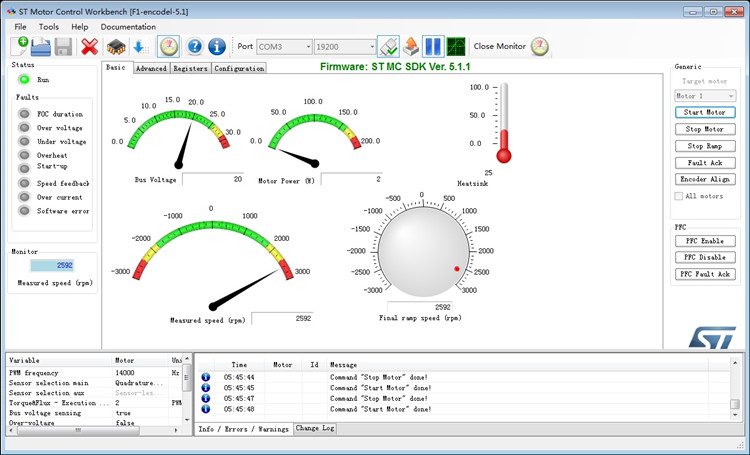Open the chip generation icon
The height and width of the screenshot is (455, 750).
coord(116,47)
